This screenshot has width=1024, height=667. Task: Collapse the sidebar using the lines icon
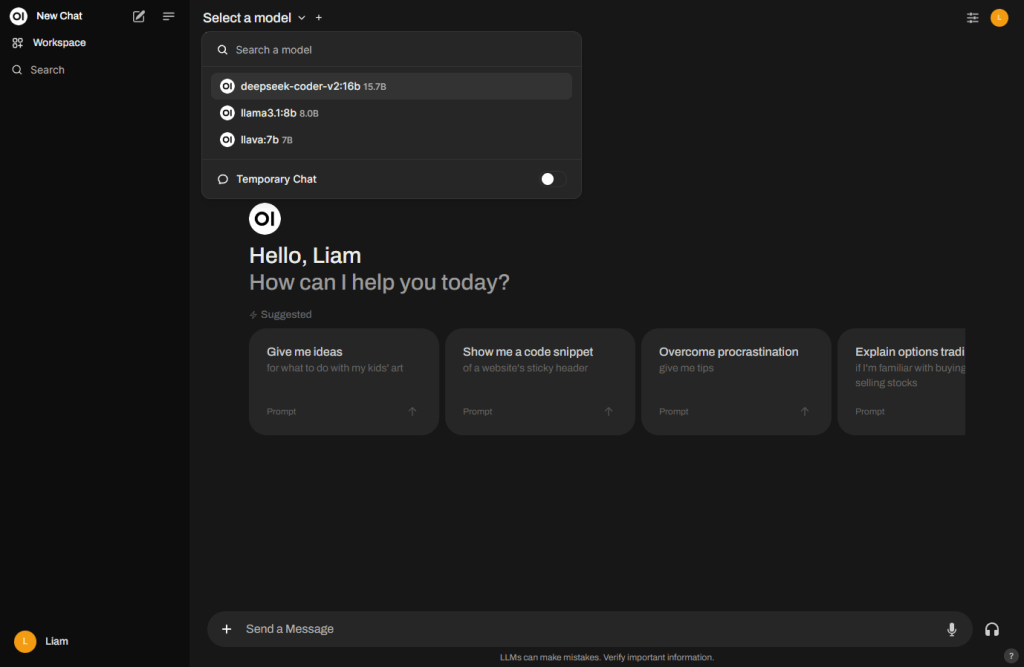pyautogui.click(x=169, y=17)
